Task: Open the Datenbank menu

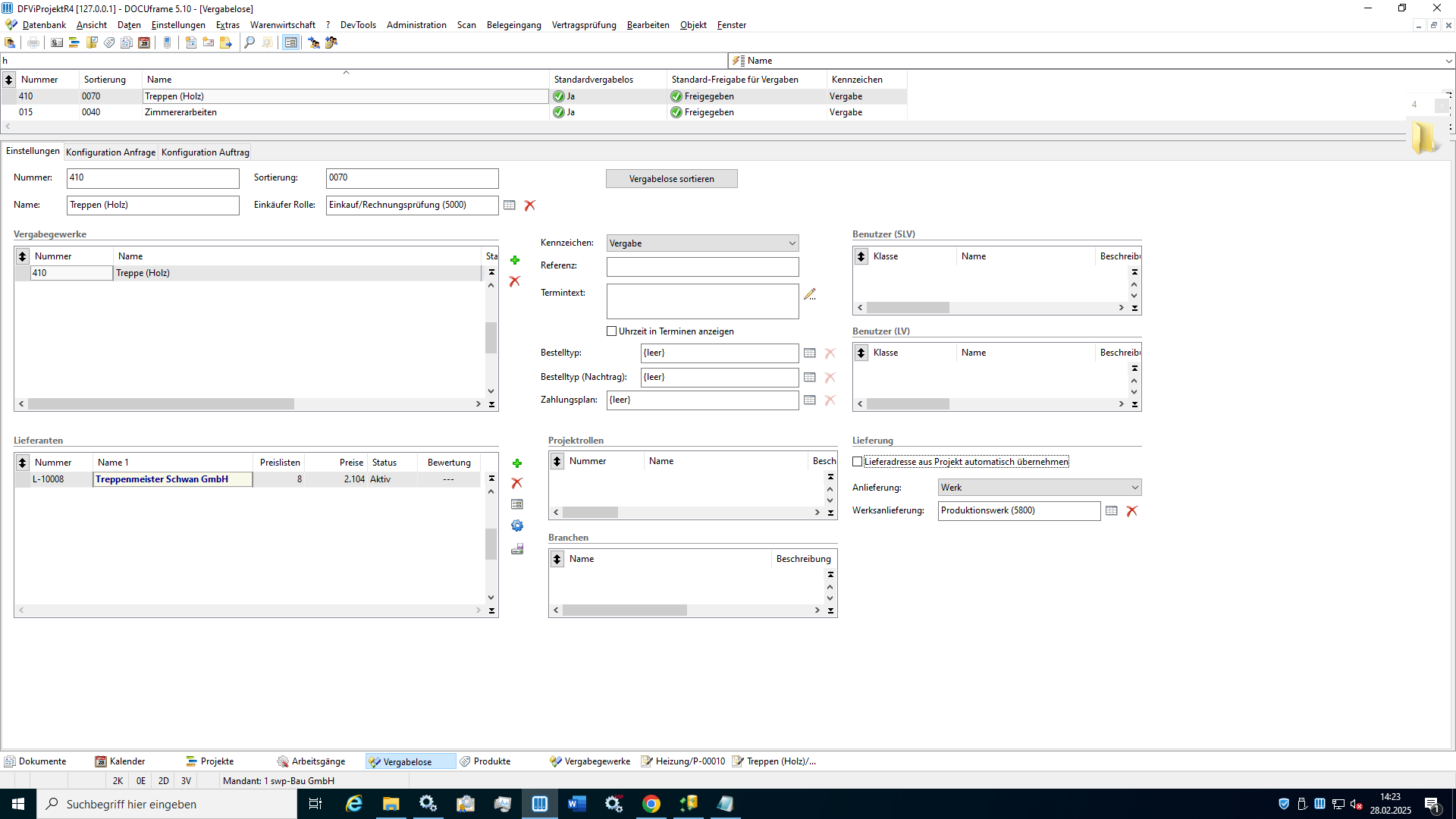Action: 44,25
